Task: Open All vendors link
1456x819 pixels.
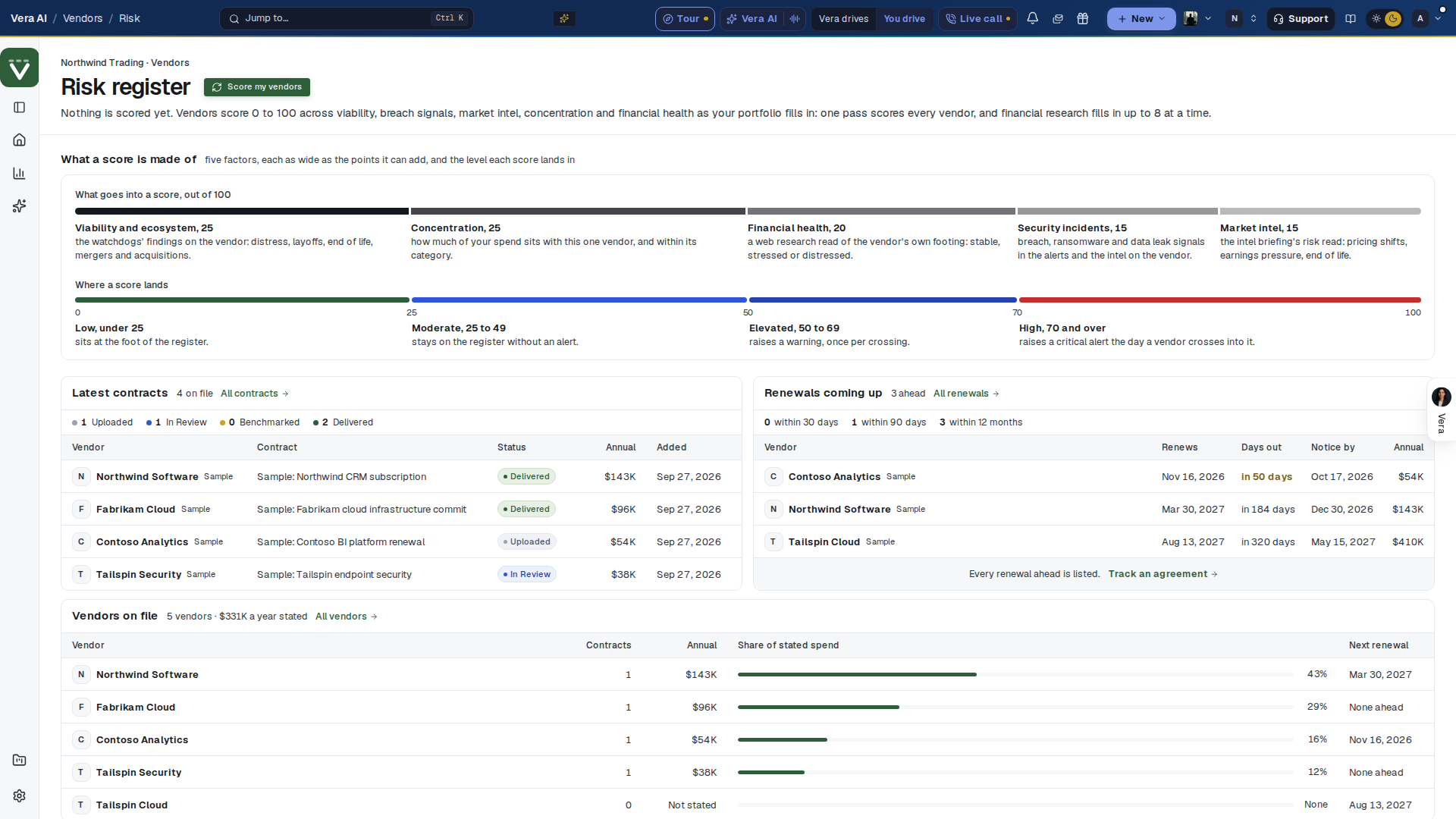Action: pos(347,616)
